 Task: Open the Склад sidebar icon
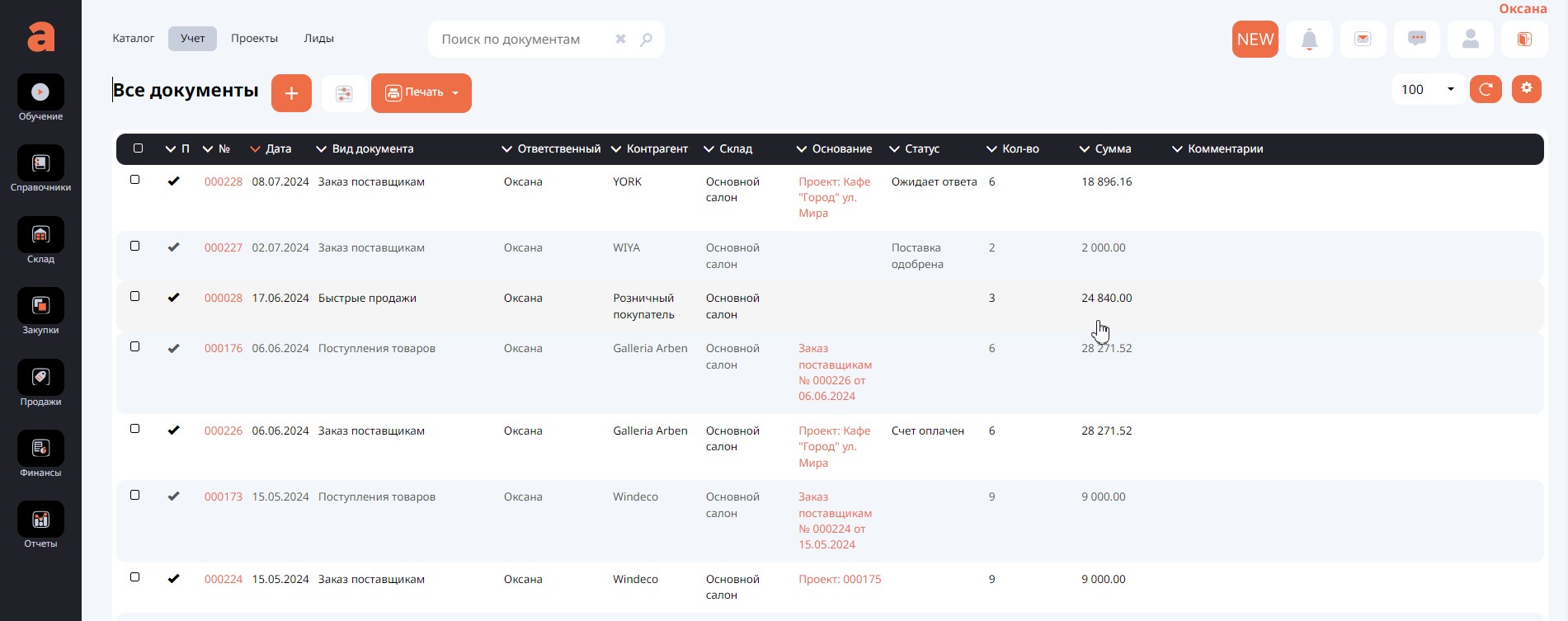pyautogui.click(x=40, y=235)
